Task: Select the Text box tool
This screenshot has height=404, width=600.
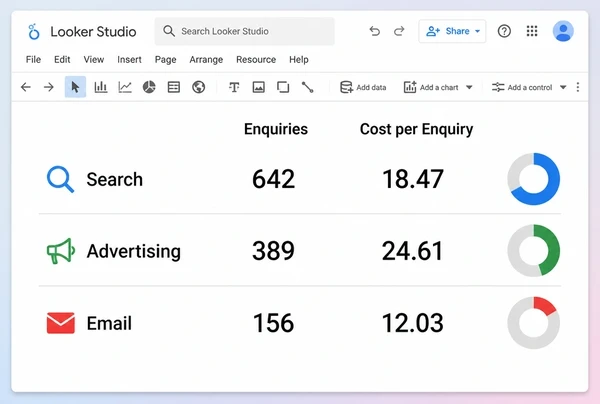Action: tap(234, 87)
